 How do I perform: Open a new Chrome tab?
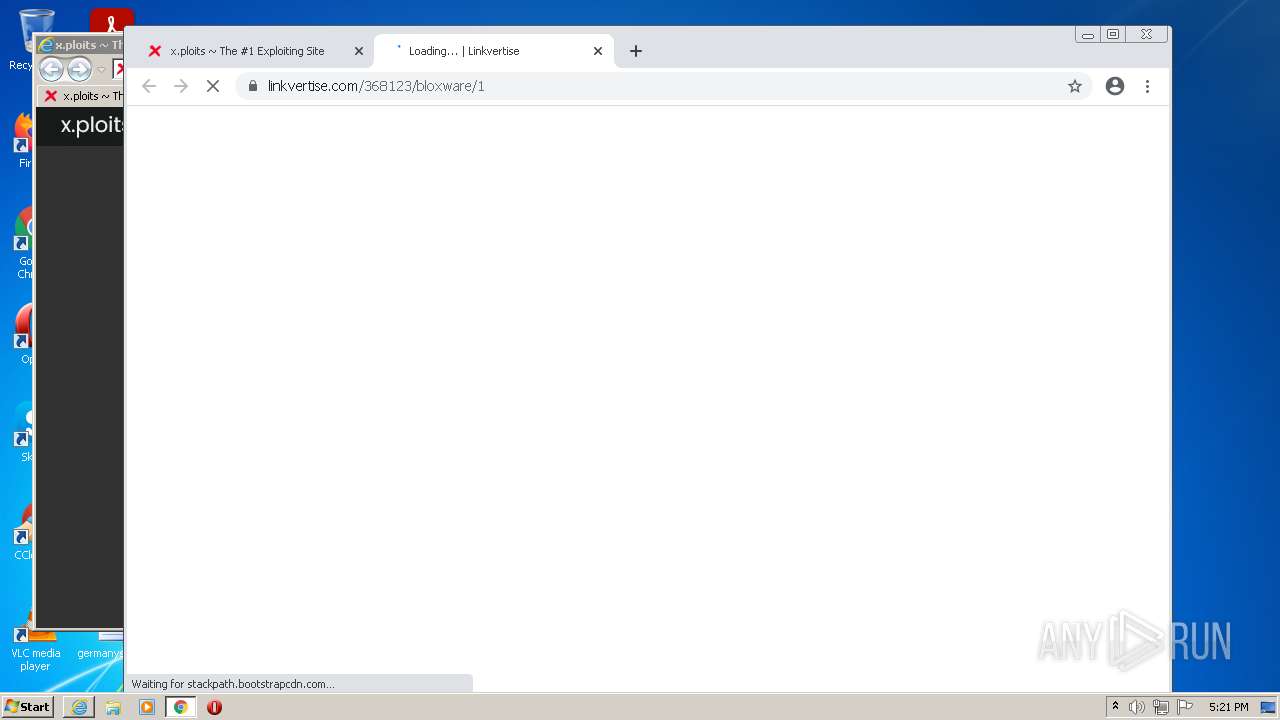pos(636,51)
